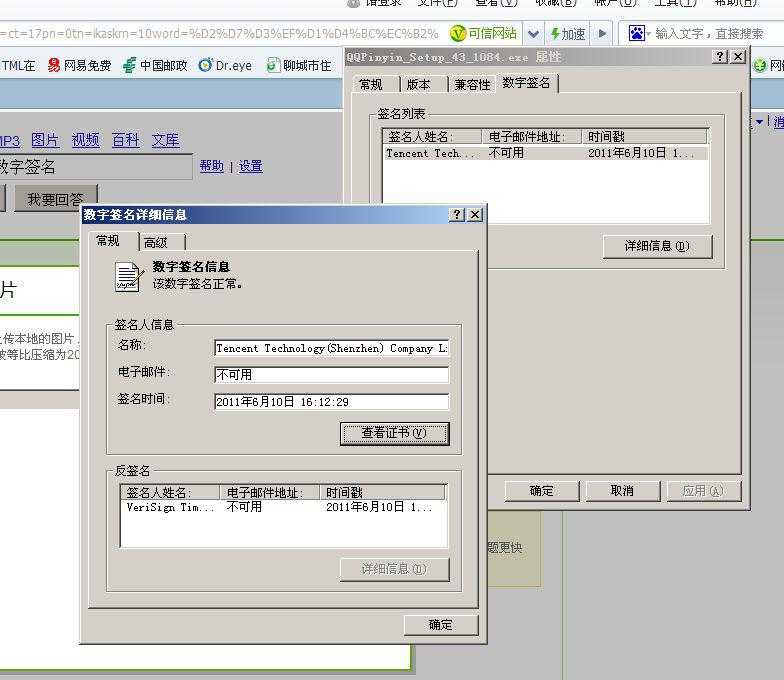Click the 加速 lightning accelerate button

[x=568, y=34]
